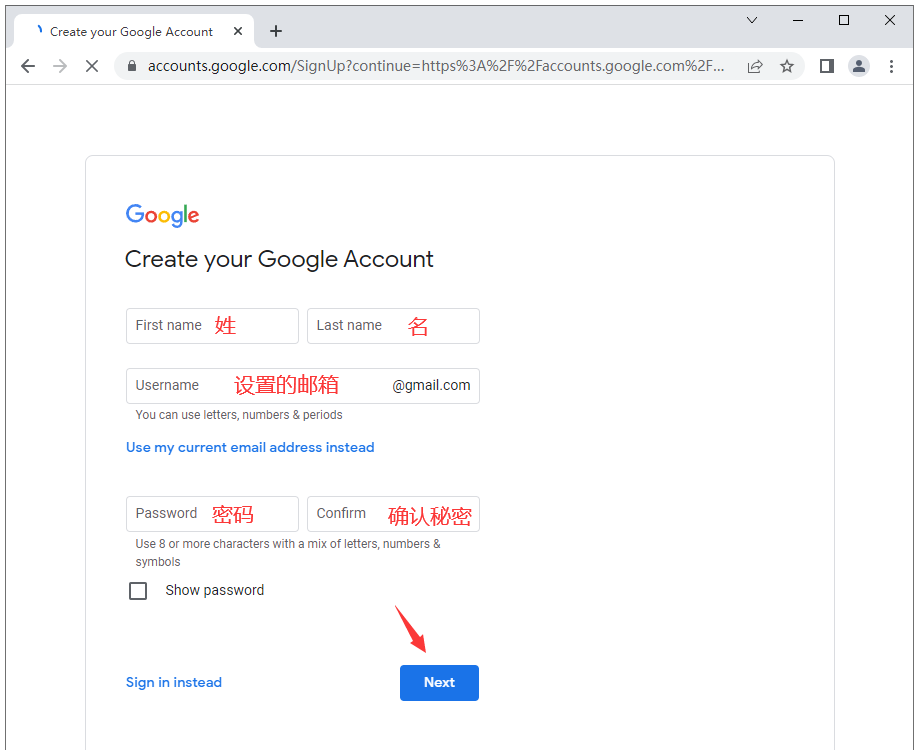The image size is (919, 750).
Task: Open the Chrome three-dot menu
Action: [891, 66]
